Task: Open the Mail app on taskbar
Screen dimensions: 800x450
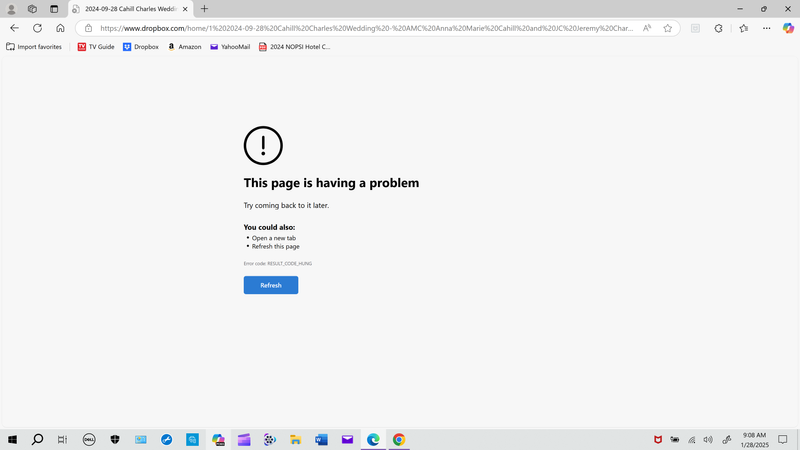Action: click(x=347, y=439)
